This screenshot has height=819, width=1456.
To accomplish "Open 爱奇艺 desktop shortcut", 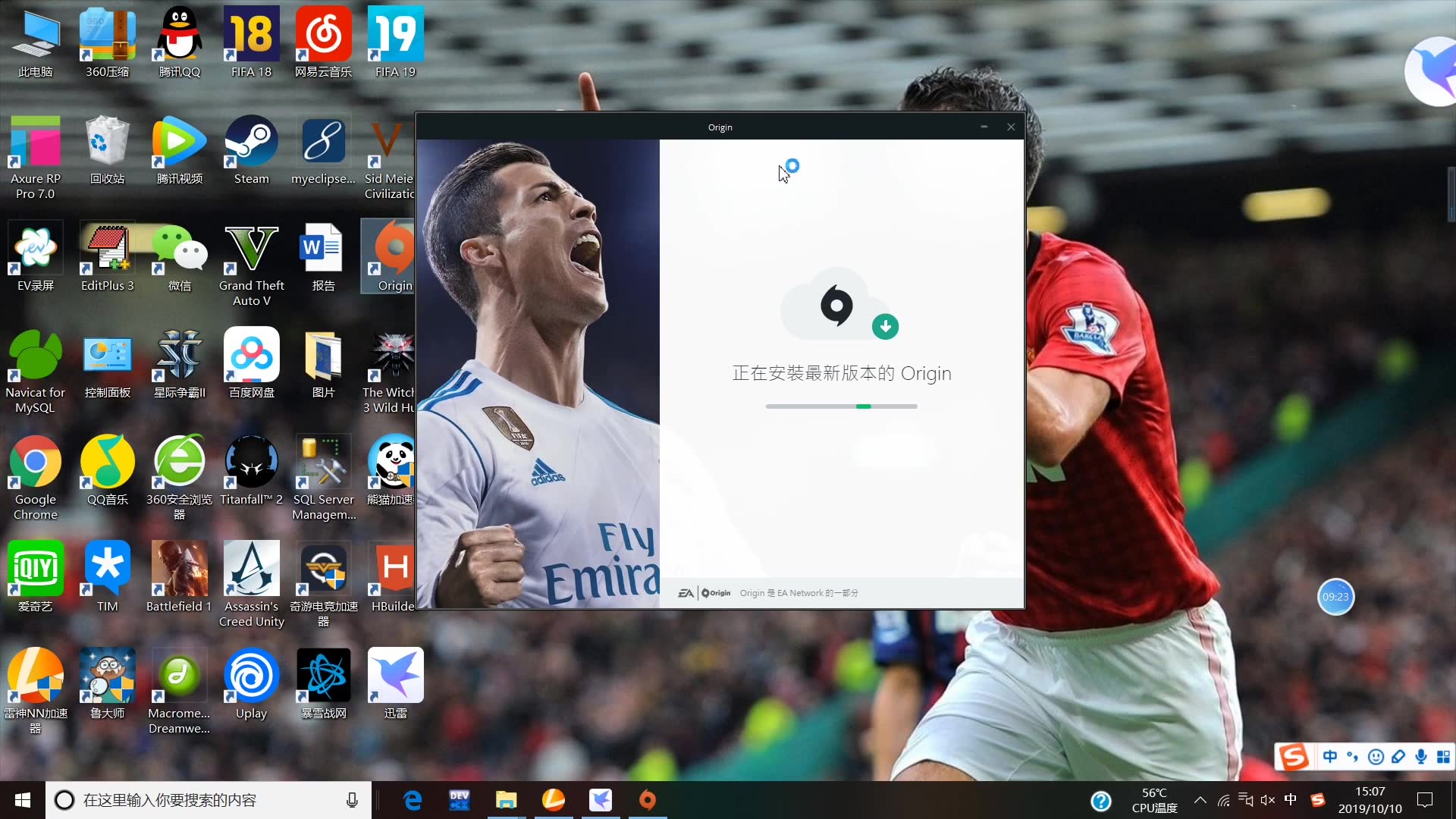I will point(35,577).
